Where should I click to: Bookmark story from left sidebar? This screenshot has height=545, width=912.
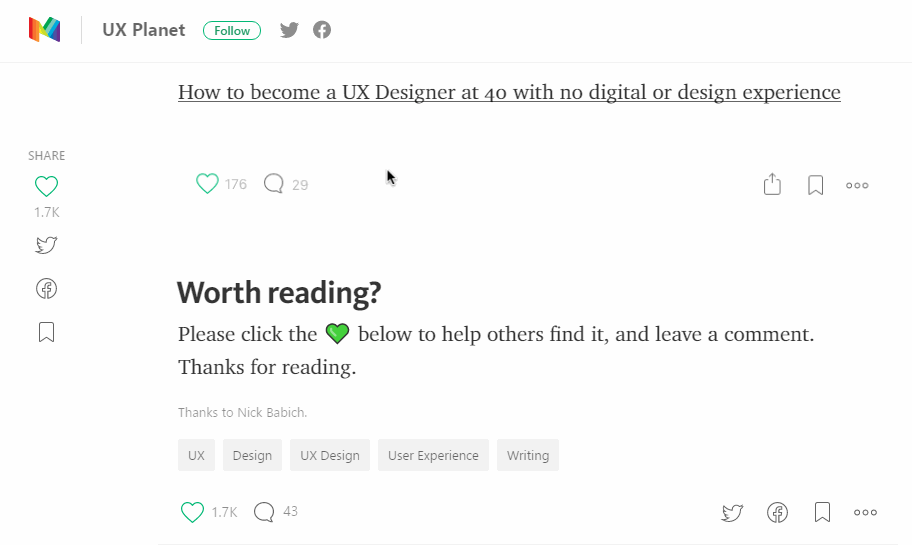46,332
